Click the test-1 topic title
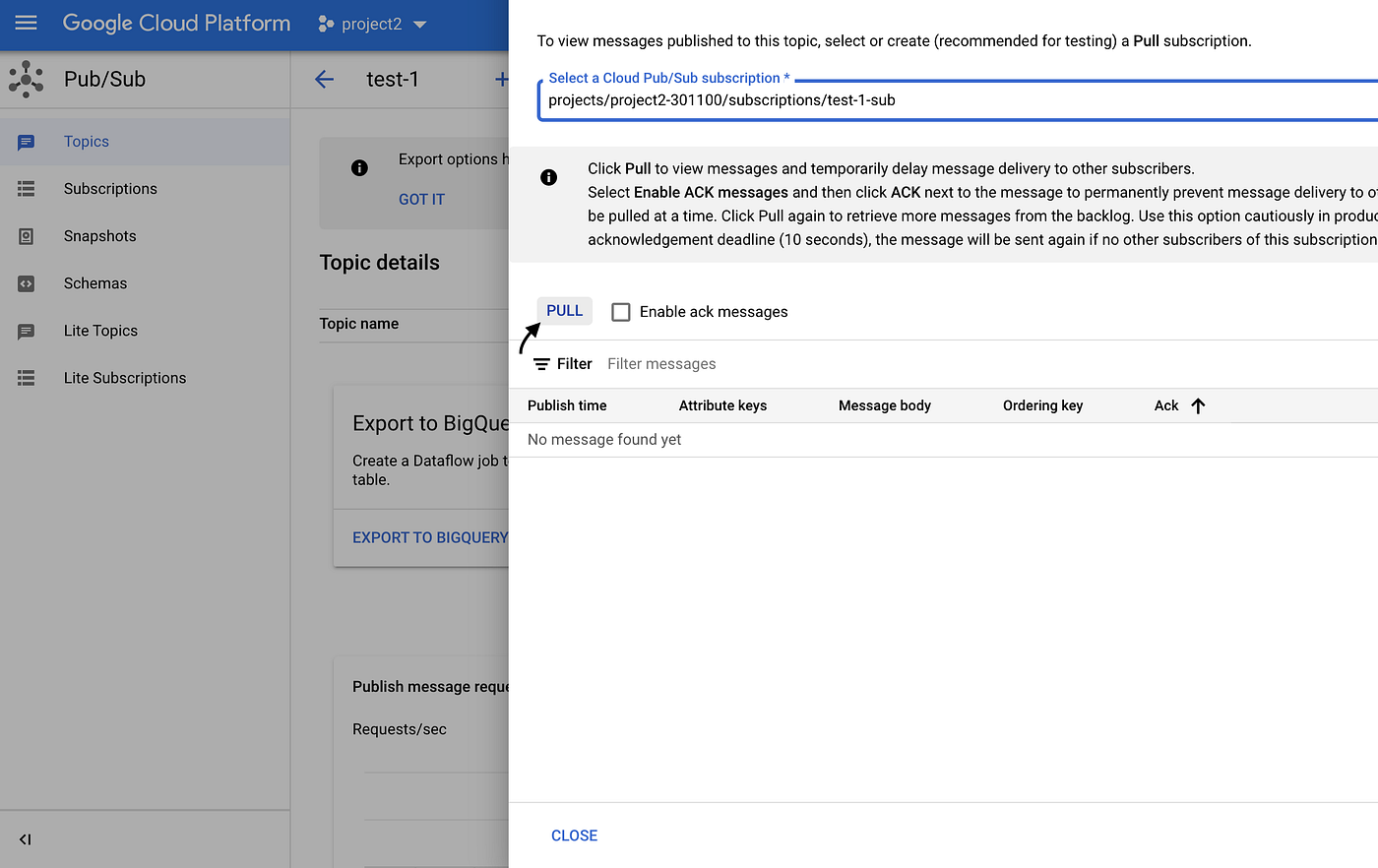This screenshot has width=1378, height=868. click(393, 80)
